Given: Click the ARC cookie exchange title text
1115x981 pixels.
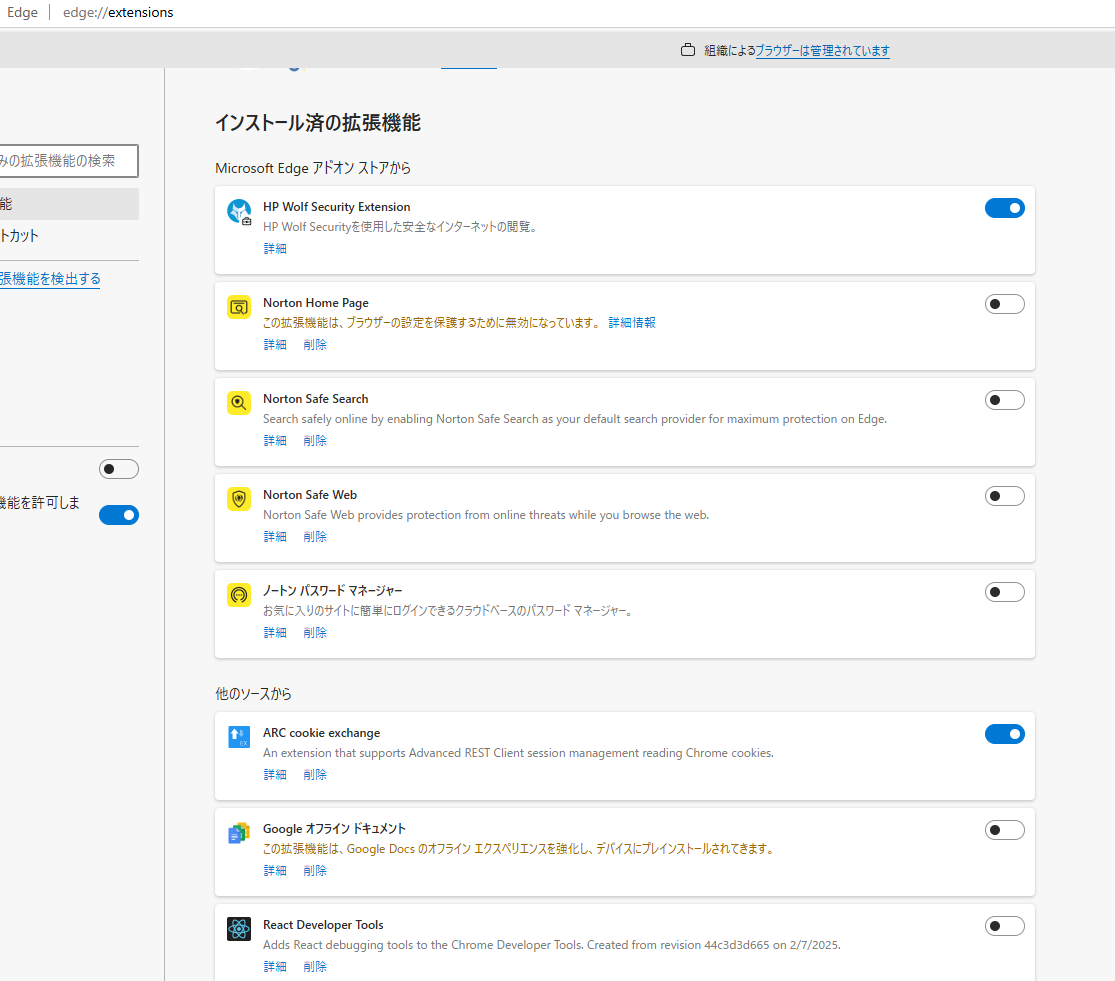Looking at the screenshot, I should tap(321, 733).
